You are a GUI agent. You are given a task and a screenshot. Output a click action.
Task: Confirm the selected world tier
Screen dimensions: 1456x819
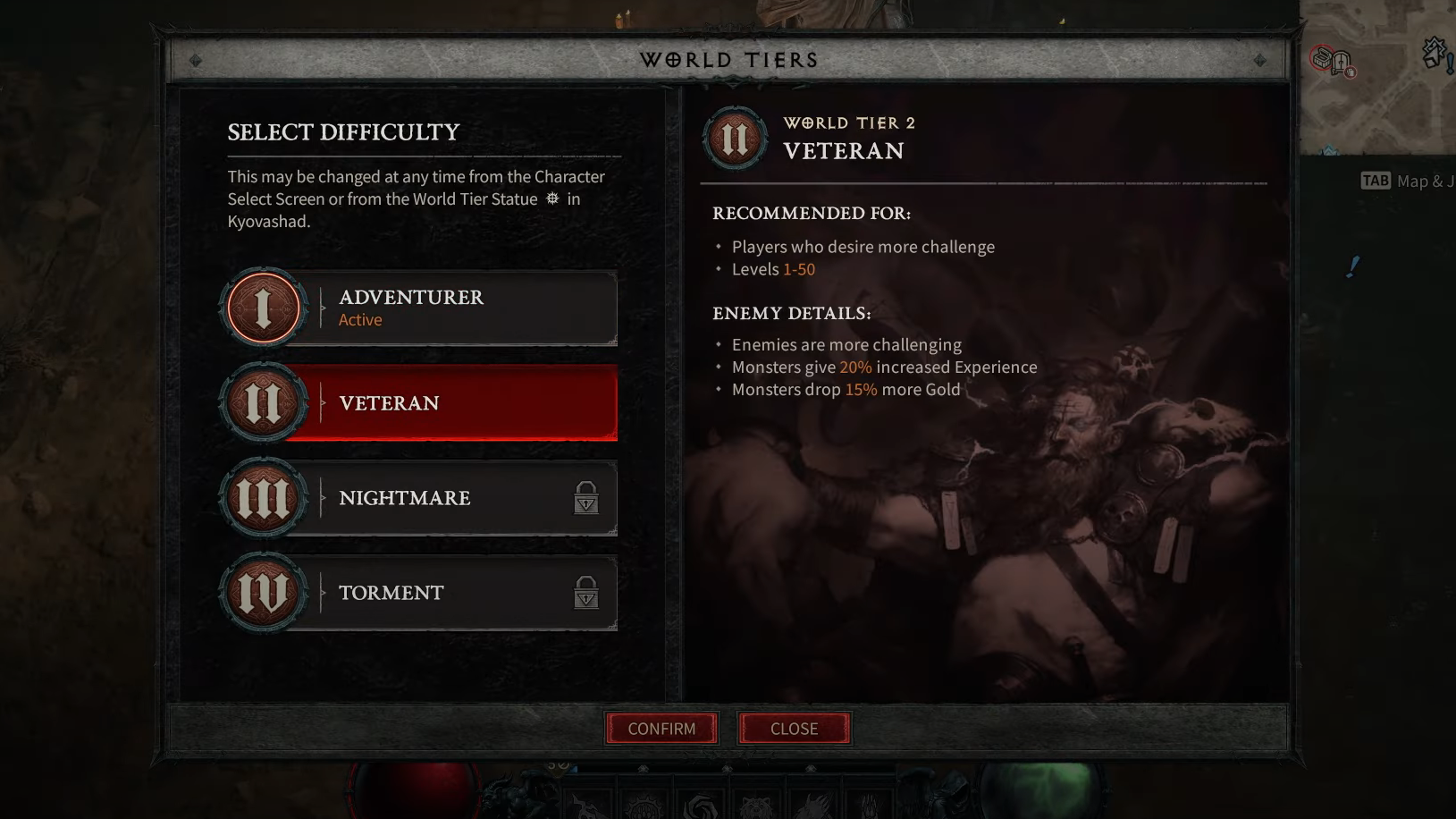click(661, 729)
